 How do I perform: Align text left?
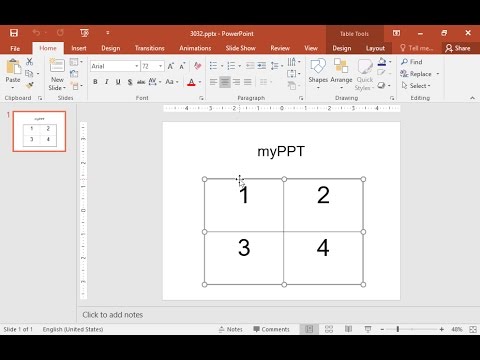point(213,82)
